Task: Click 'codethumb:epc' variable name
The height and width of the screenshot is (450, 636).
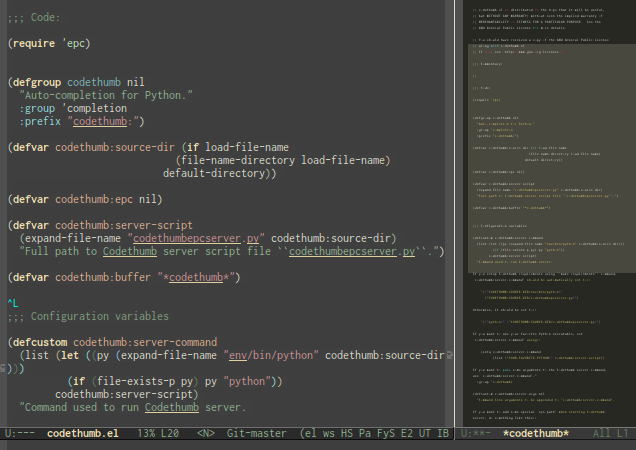Action: pyautogui.click(x=94, y=199)
